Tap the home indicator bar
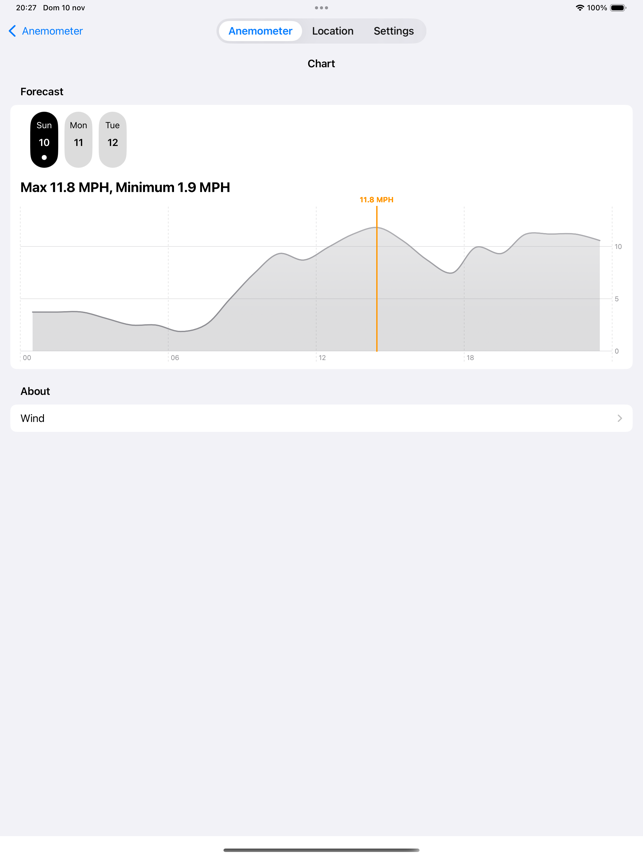This screenshot has width=643, height=857. tap(322, 850)
